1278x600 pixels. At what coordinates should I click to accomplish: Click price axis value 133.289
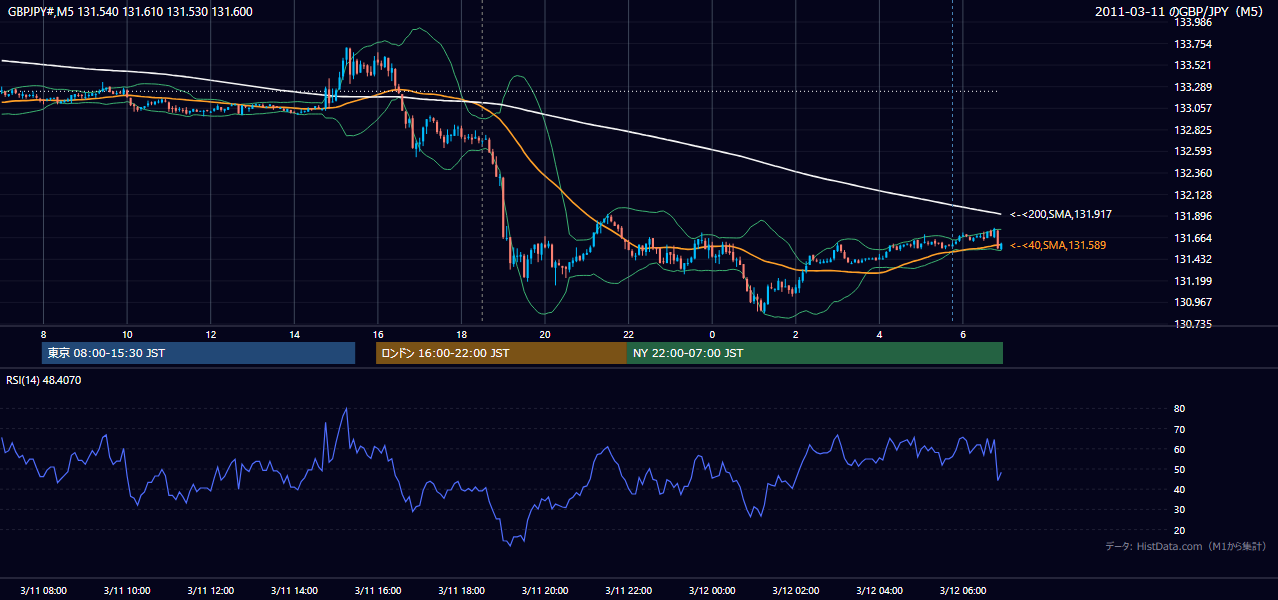click(x=1193, y=87)
